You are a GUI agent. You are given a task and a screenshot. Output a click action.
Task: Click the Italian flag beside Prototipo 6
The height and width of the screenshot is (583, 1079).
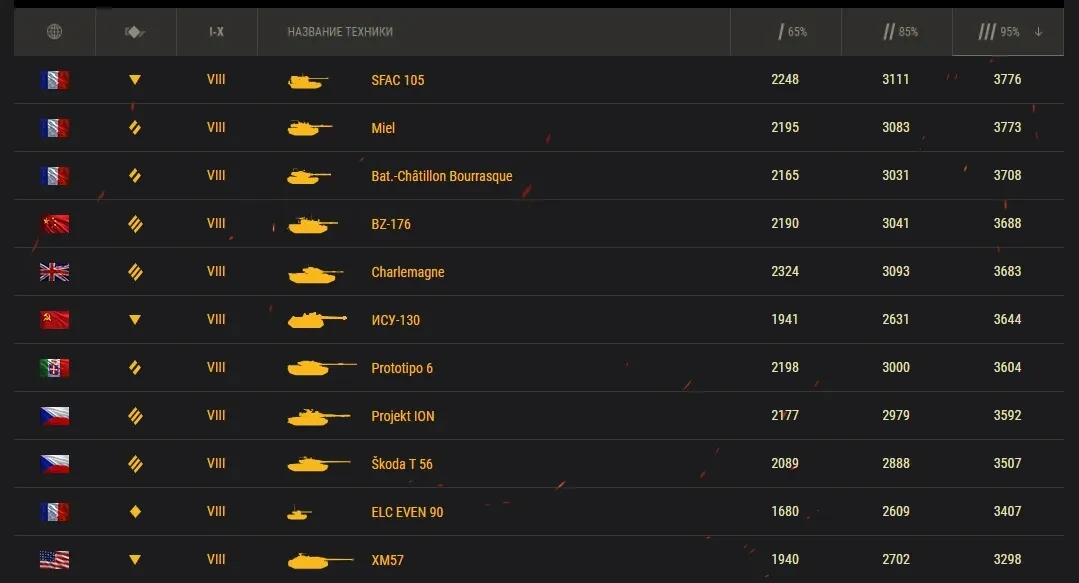54,368
